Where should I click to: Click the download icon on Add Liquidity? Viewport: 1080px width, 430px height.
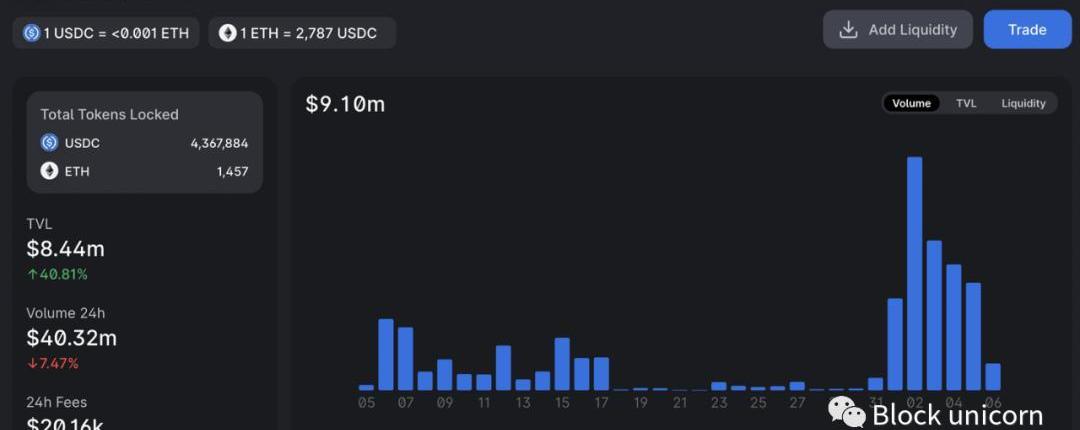click(x=848, y=30)
